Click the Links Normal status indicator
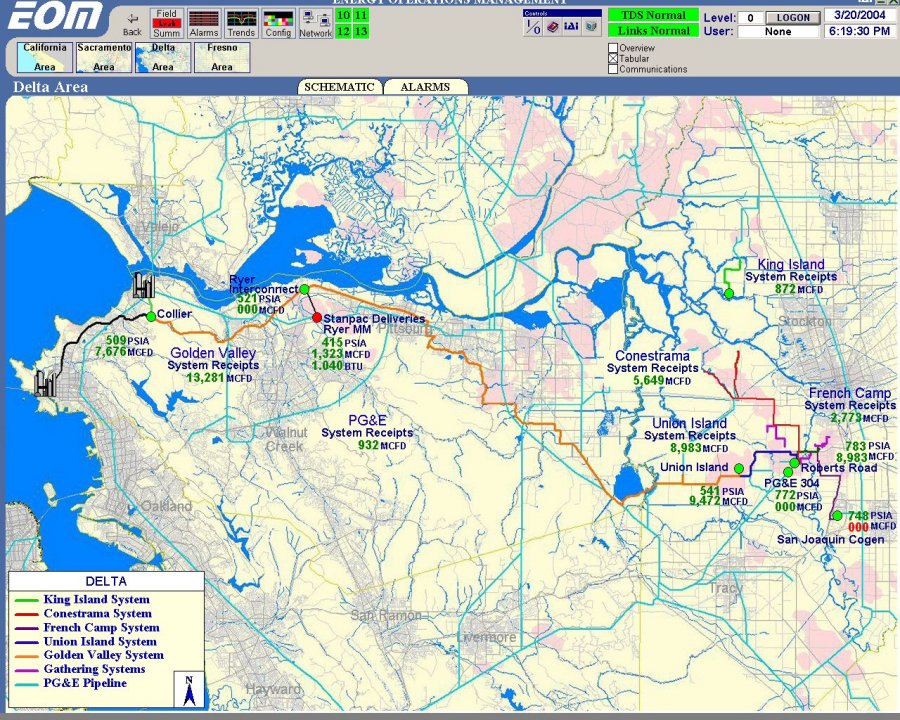Screen dimensions: 900x720 coord(654,30)
